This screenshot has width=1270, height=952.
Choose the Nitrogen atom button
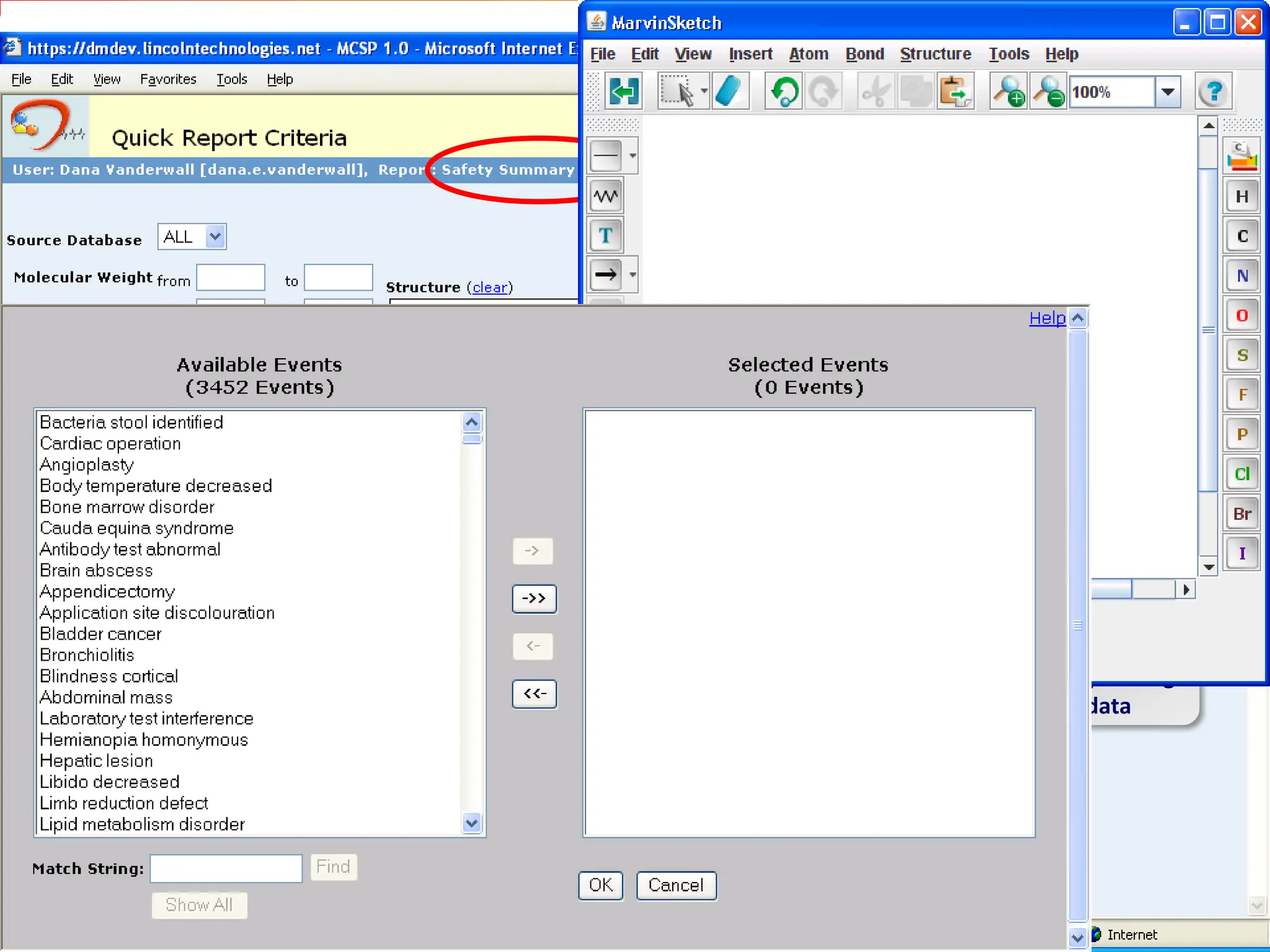1242,276
